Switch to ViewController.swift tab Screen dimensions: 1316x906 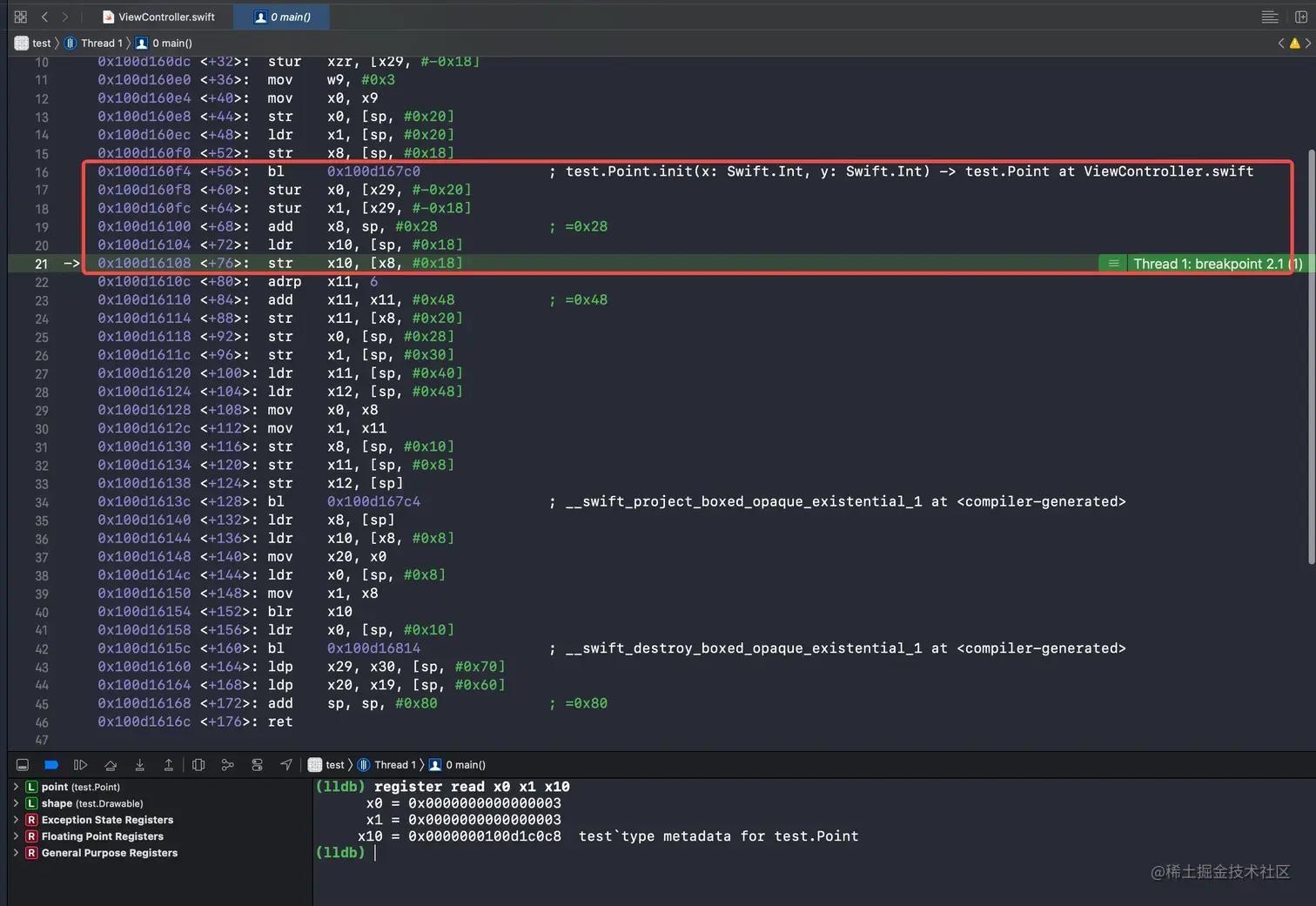[x=158, y=17]
